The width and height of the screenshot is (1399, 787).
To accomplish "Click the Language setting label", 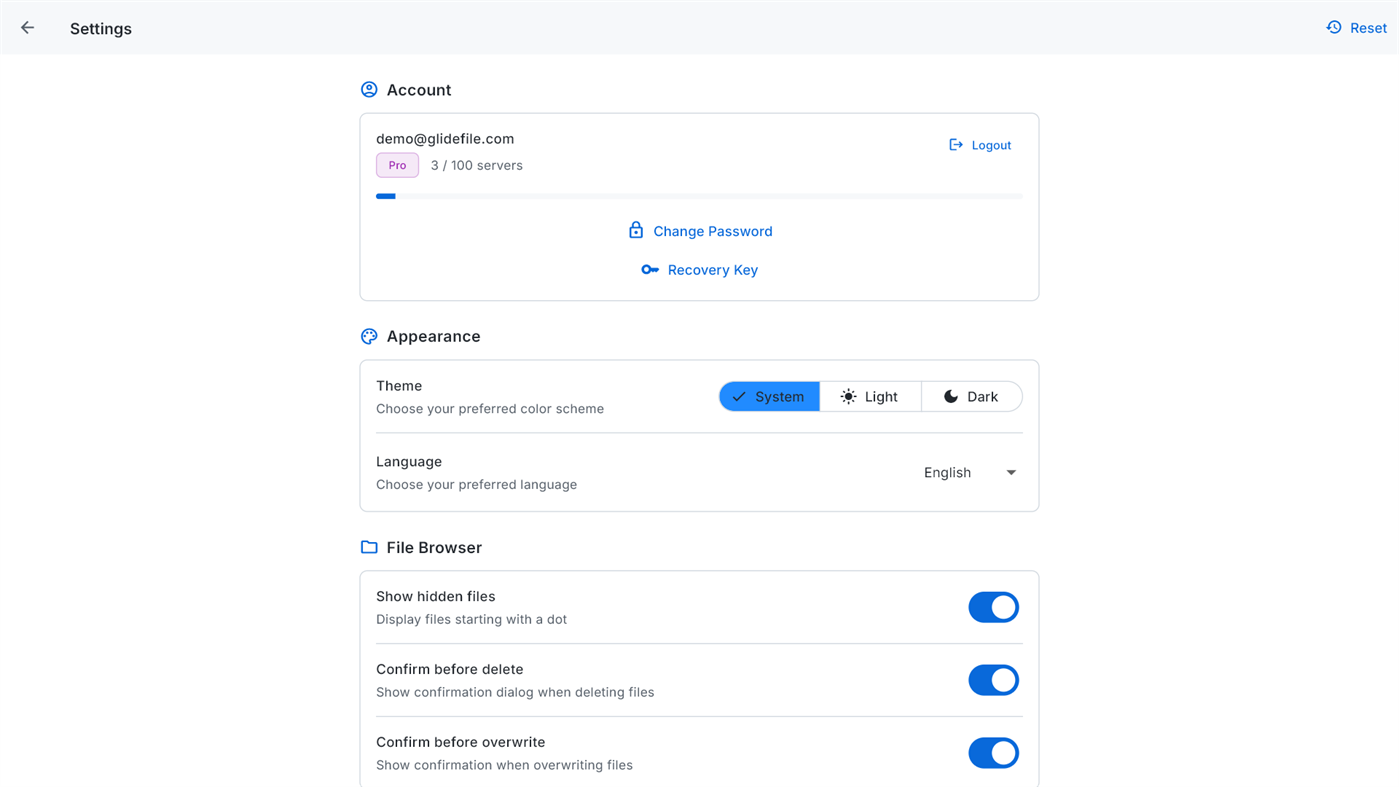I will click(409, 462).
